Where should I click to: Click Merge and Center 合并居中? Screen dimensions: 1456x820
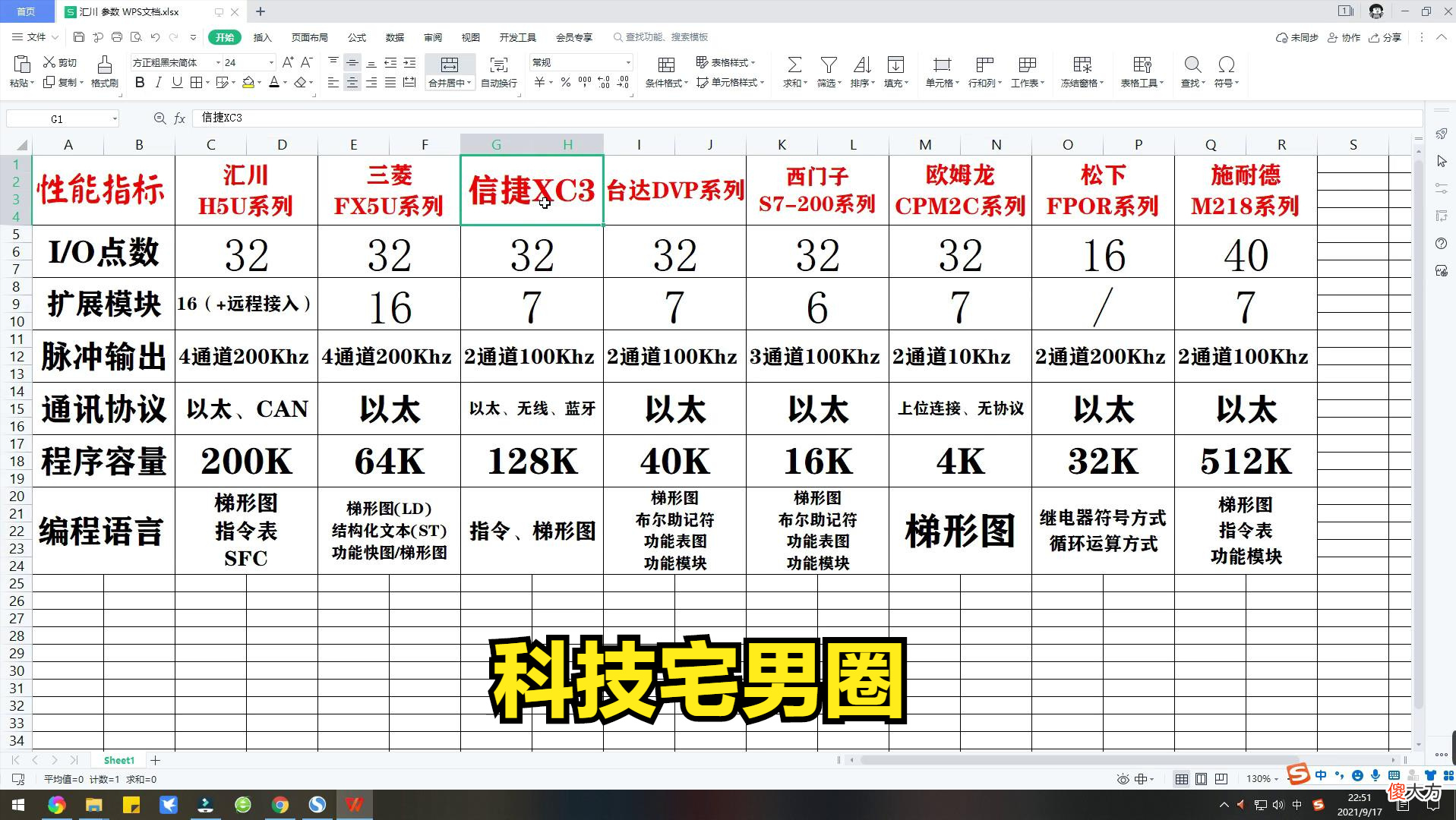(450, 71)
